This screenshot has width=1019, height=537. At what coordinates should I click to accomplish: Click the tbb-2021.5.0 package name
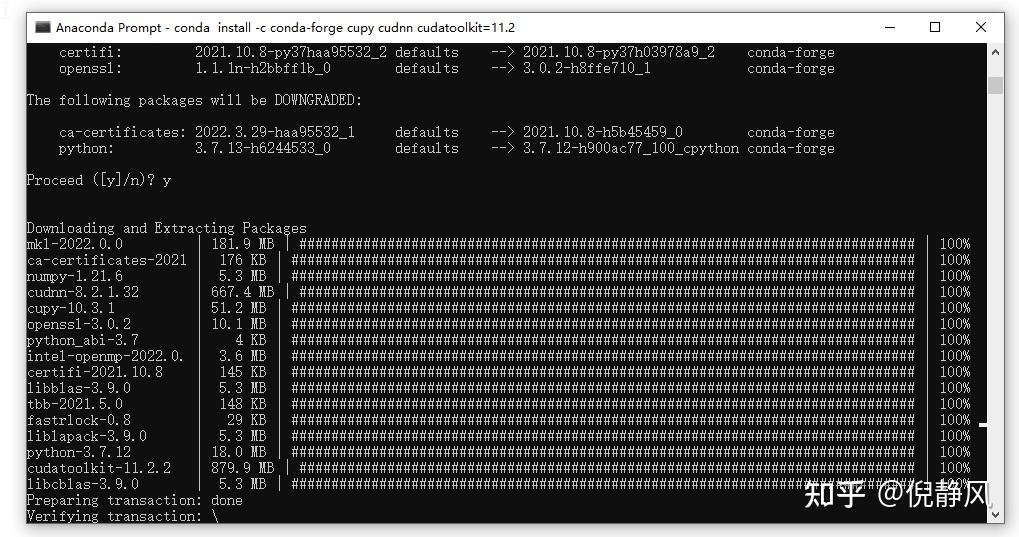pyautogui.click(x=75, y=404)
